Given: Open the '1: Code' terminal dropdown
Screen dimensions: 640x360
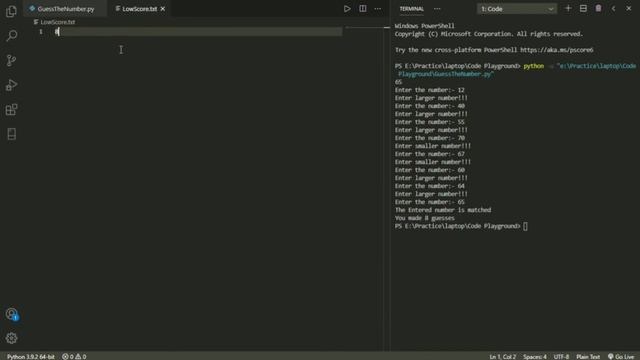Looking at the screenshot, I should (x=517, y=9).
